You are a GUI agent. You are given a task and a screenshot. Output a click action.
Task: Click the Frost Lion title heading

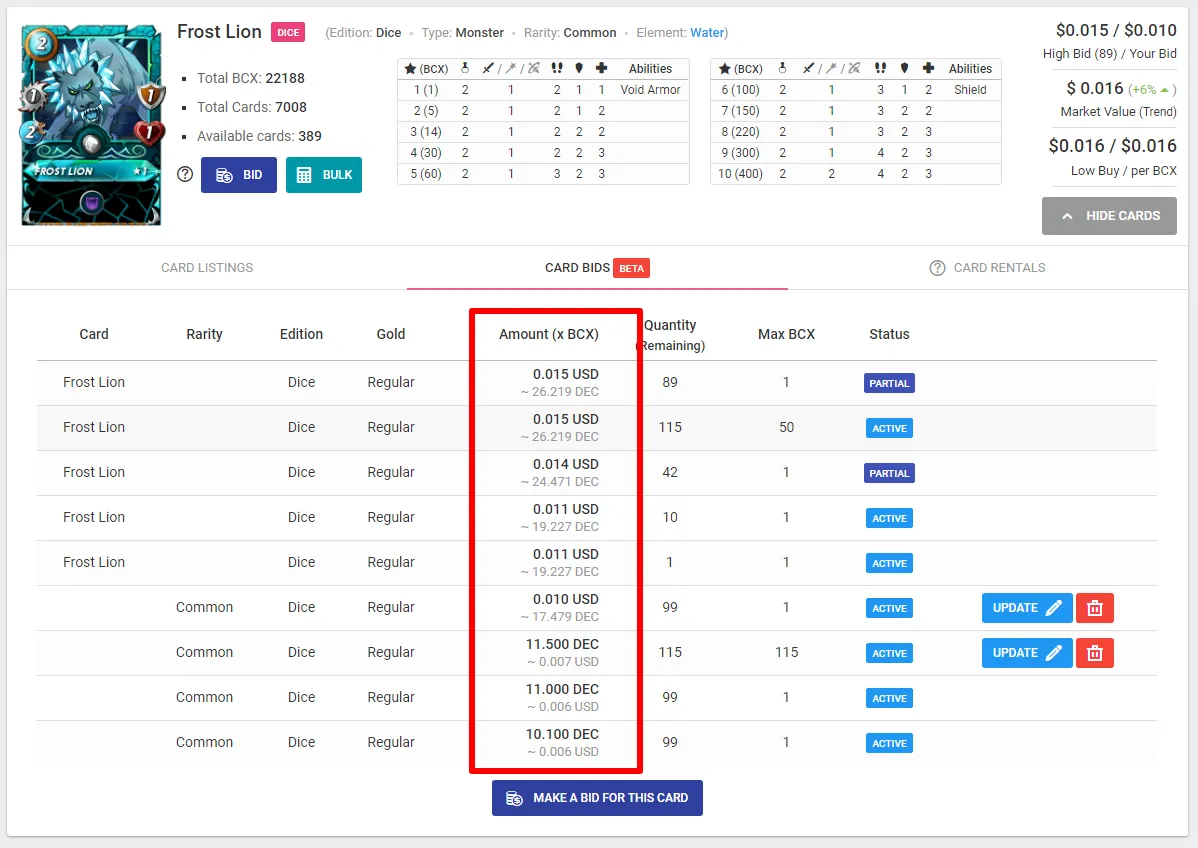point(219,31)
